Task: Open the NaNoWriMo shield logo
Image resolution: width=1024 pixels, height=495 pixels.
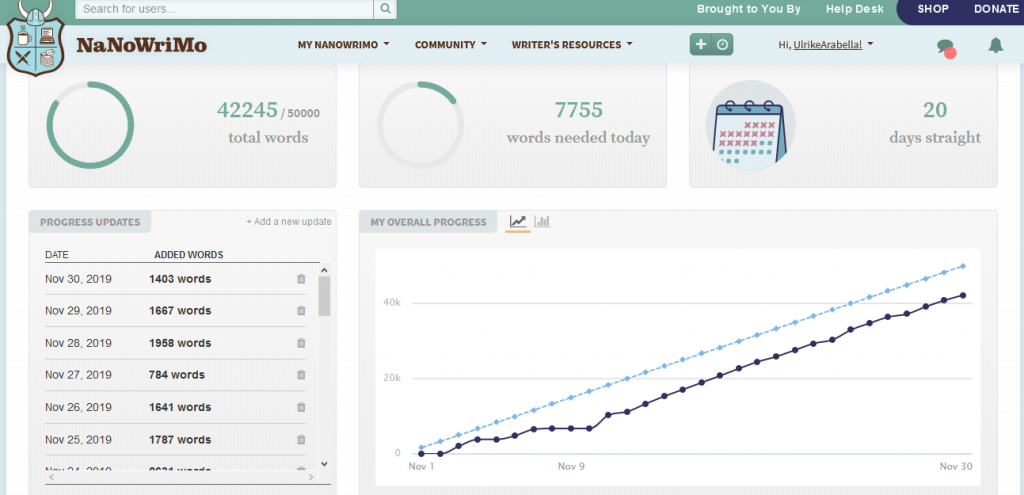Action: pos(36,39)
